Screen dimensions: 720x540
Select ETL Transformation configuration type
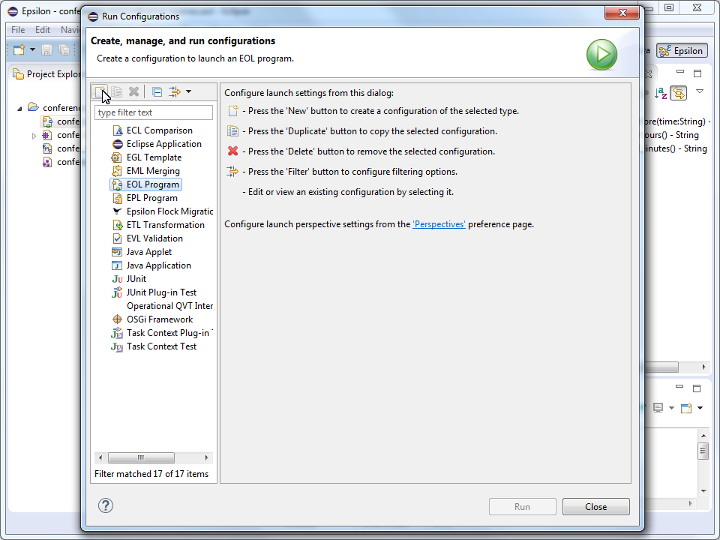click(x=165, y=225)
